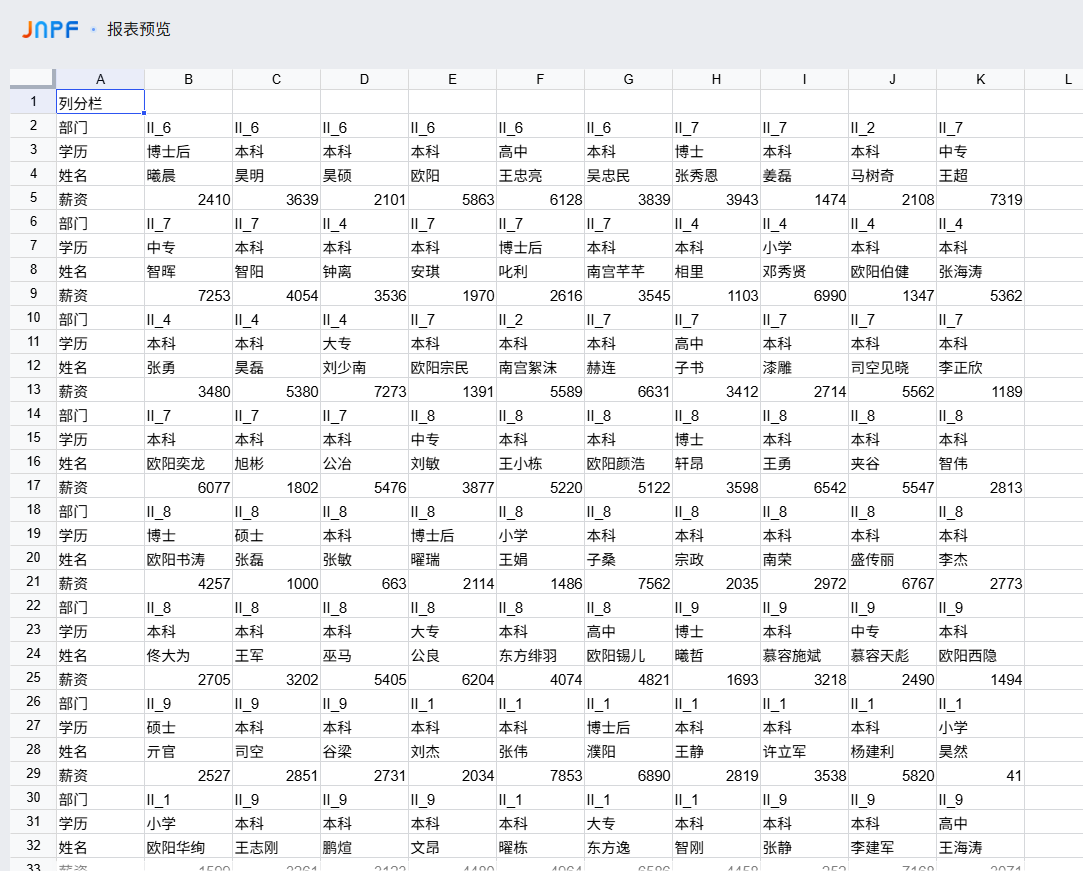This screenshot has width=1083, height=871.
Task: Click the cell with name 王忠亮
Action: [x=540, y=175]
